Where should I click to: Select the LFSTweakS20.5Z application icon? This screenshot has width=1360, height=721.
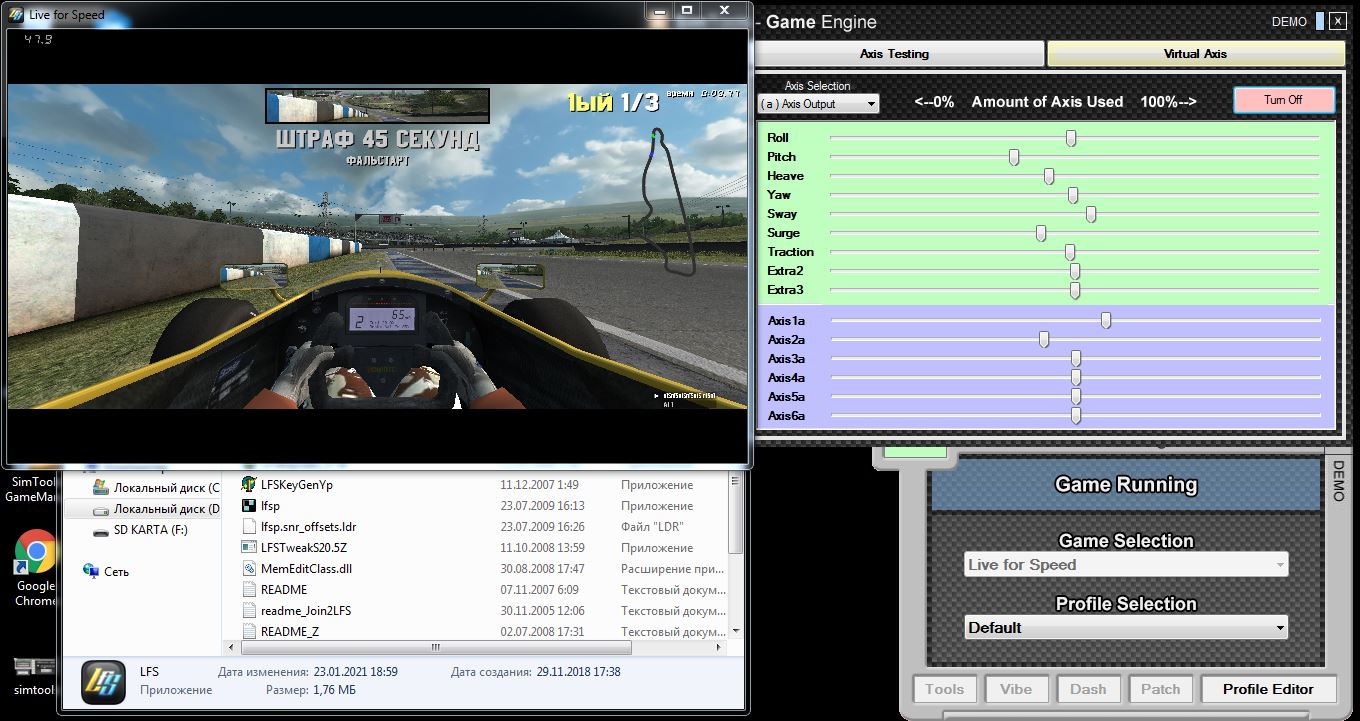pyautogui.click(x=250, y=547)
